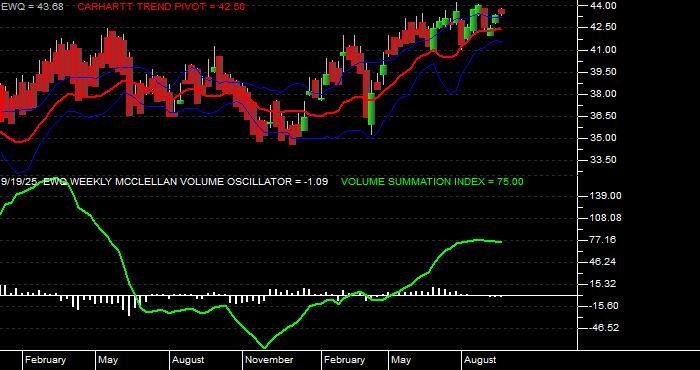Click the 46.24 oscillator axis label
Image resolution: width=700 pixels, height=370 pixels.
click(x=603, y=262)
